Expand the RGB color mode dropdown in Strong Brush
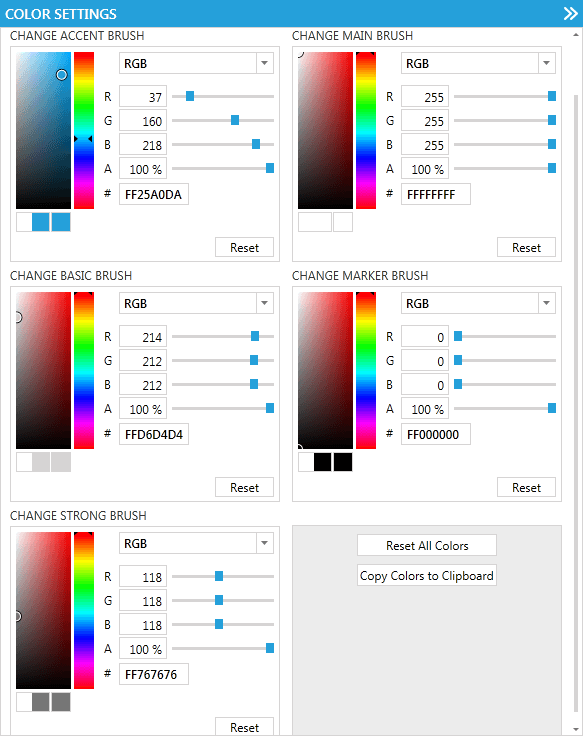 pos(196,543)
